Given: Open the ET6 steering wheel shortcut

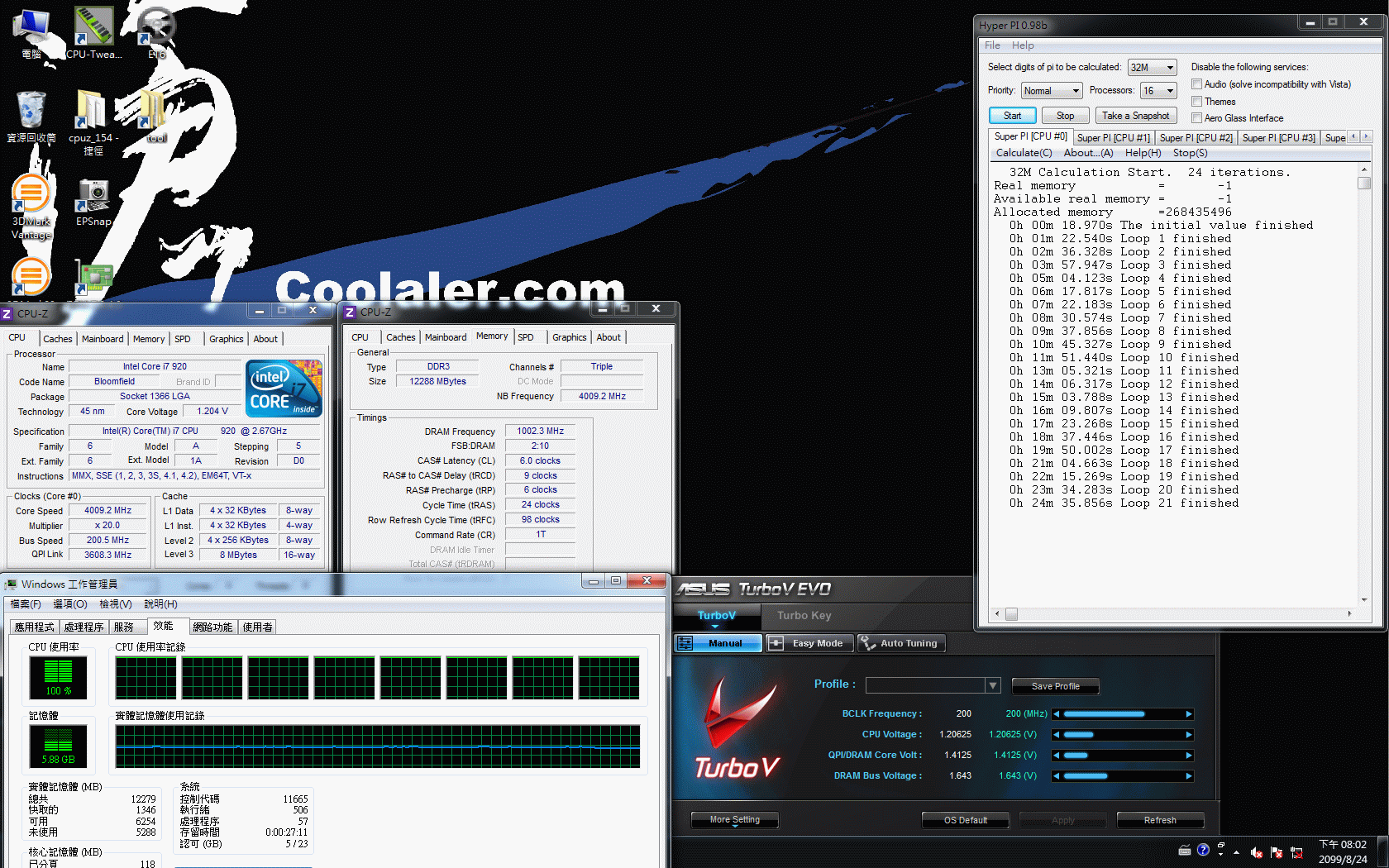Looking at the screenshot, I should [x=156, y=31].
